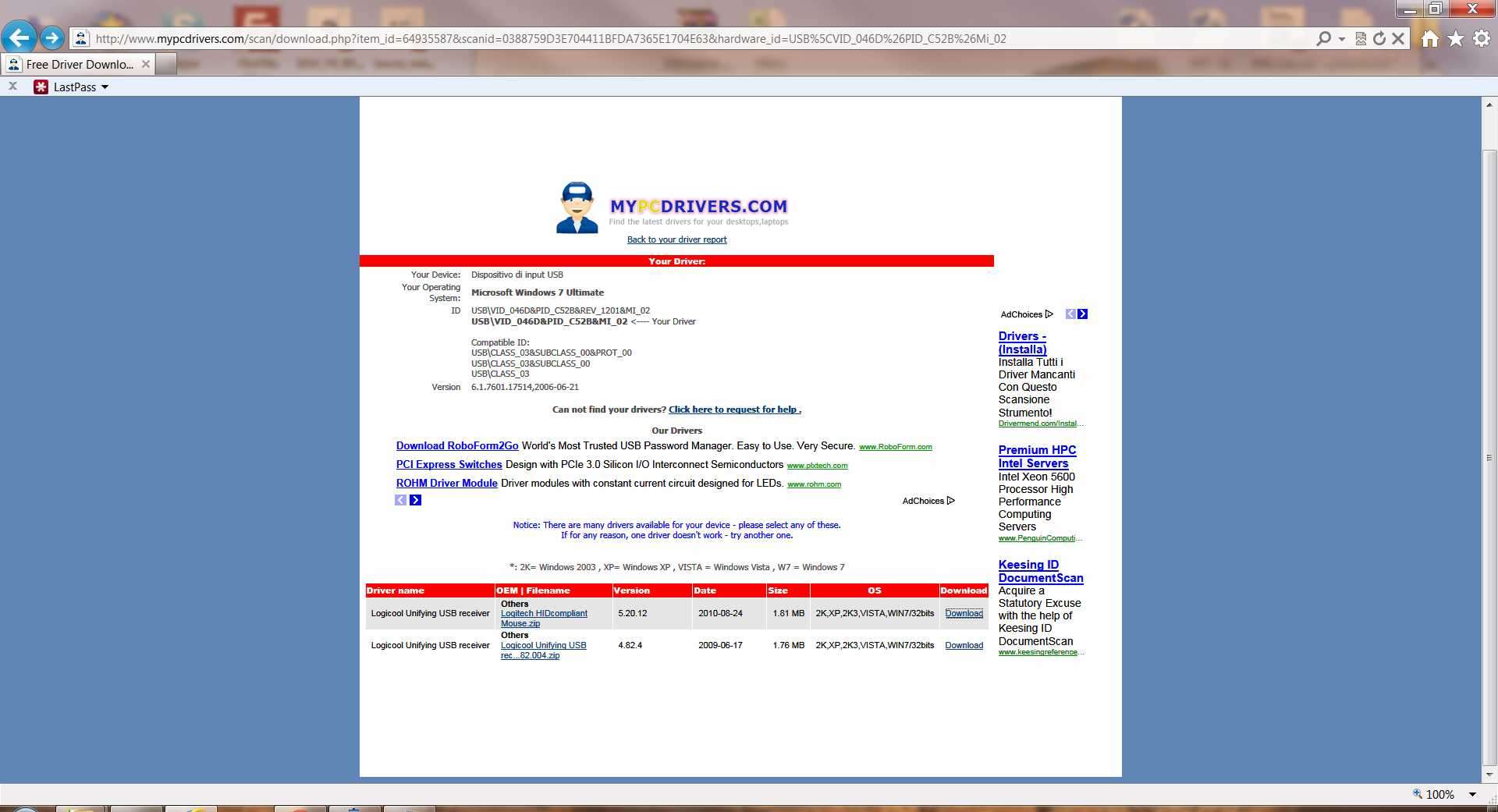Screen dimensions: 1498x812
Task: Open the ROHM Driver Module ad link
Action: coord(446,484)
